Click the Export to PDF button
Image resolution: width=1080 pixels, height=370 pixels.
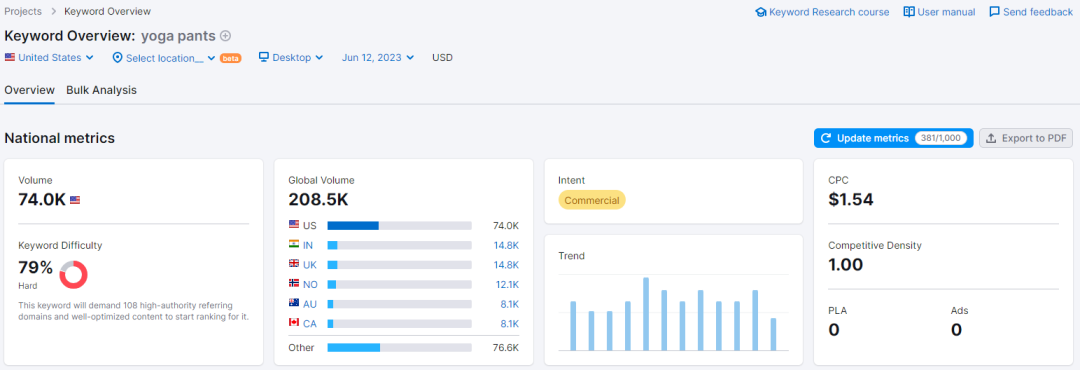1026,138
